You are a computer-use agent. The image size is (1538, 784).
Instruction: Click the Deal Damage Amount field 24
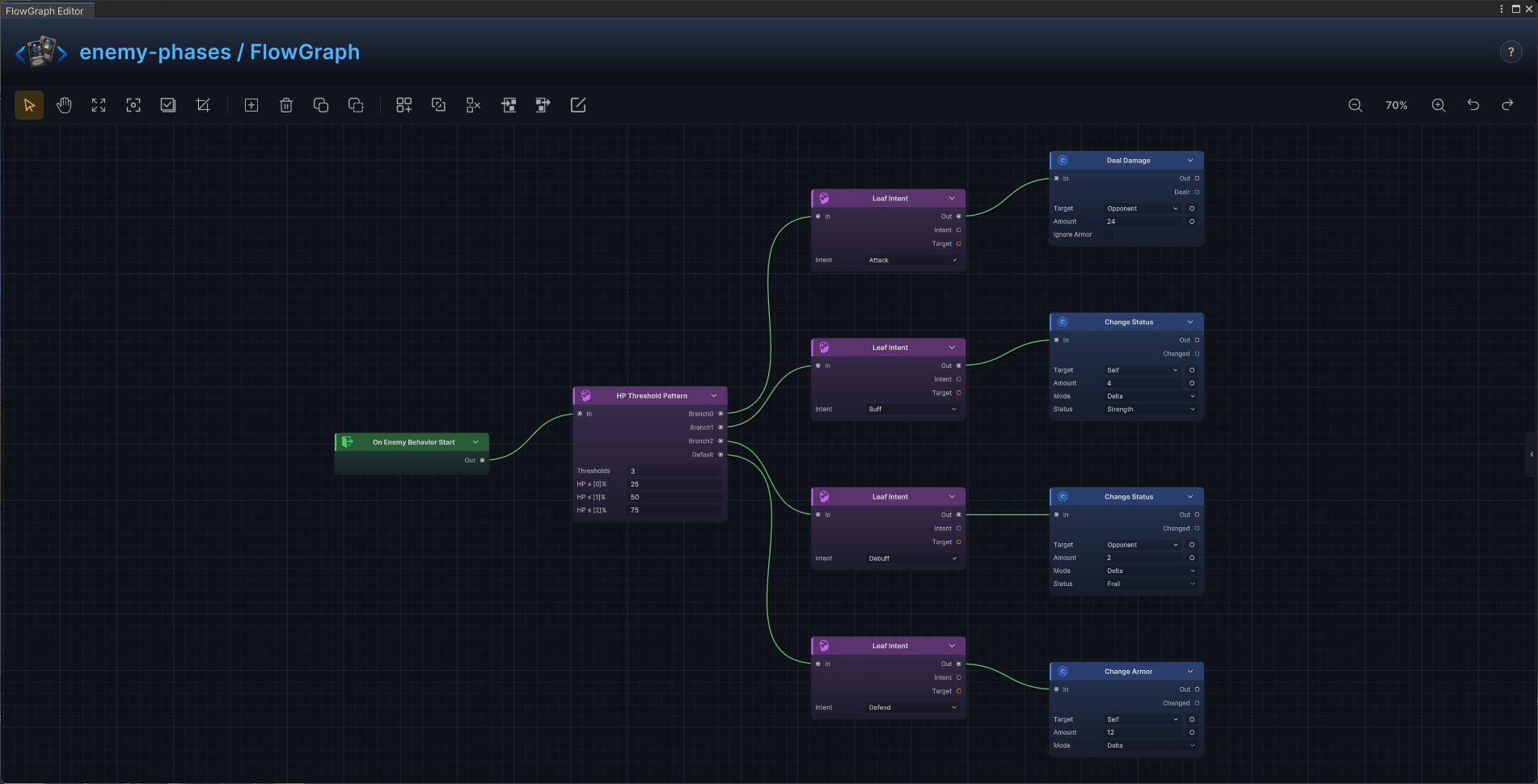(x=1142, y=221)
